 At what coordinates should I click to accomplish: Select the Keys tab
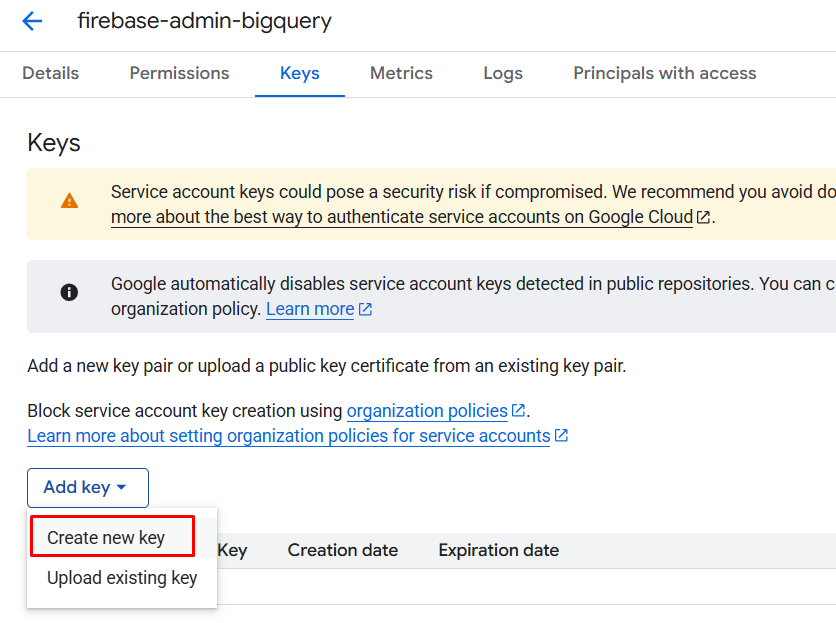pos(300,74)
